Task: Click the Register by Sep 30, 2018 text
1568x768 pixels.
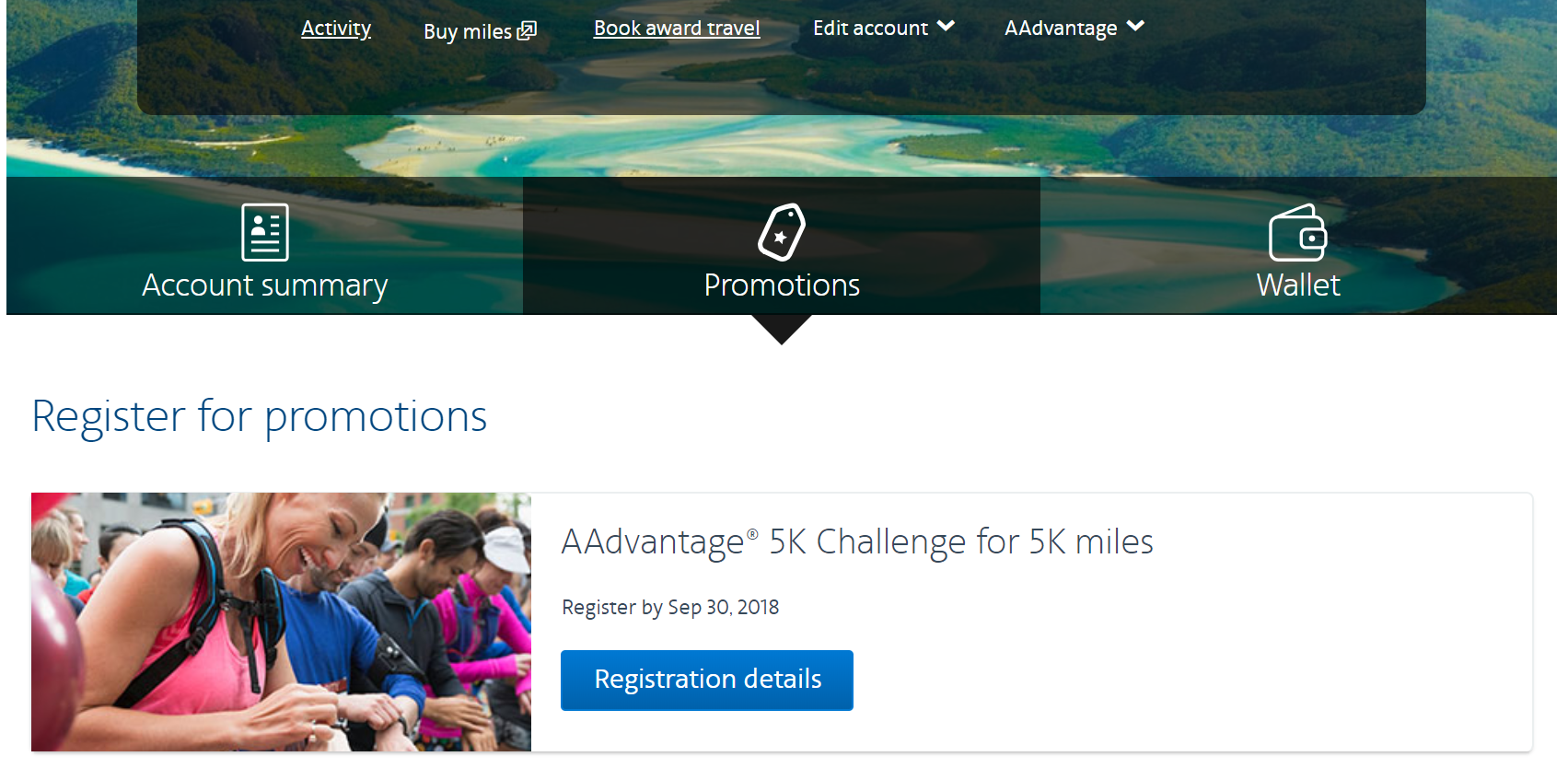Action: coord(670,608)
